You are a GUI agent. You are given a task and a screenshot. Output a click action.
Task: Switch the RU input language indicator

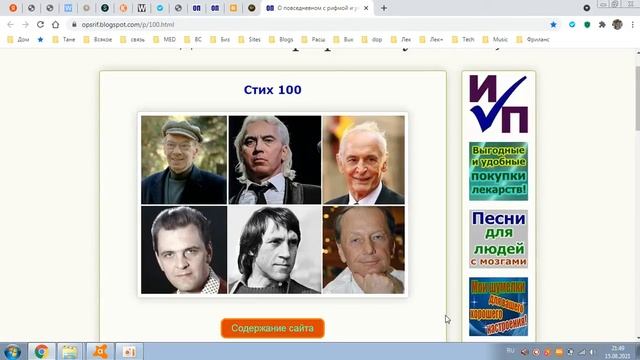[x=510, y=351]
